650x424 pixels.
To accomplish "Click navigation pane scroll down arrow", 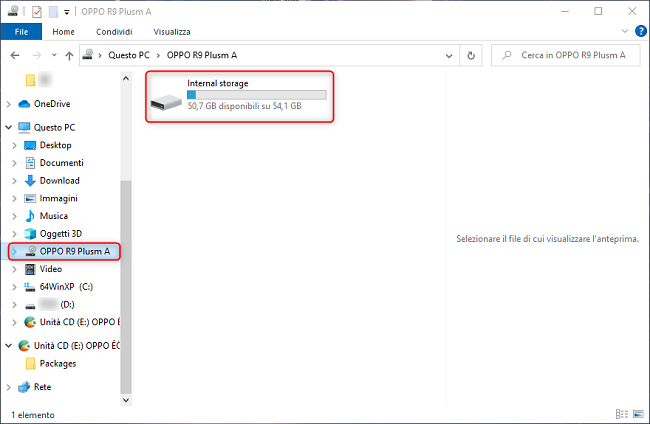I will point(126,400).
